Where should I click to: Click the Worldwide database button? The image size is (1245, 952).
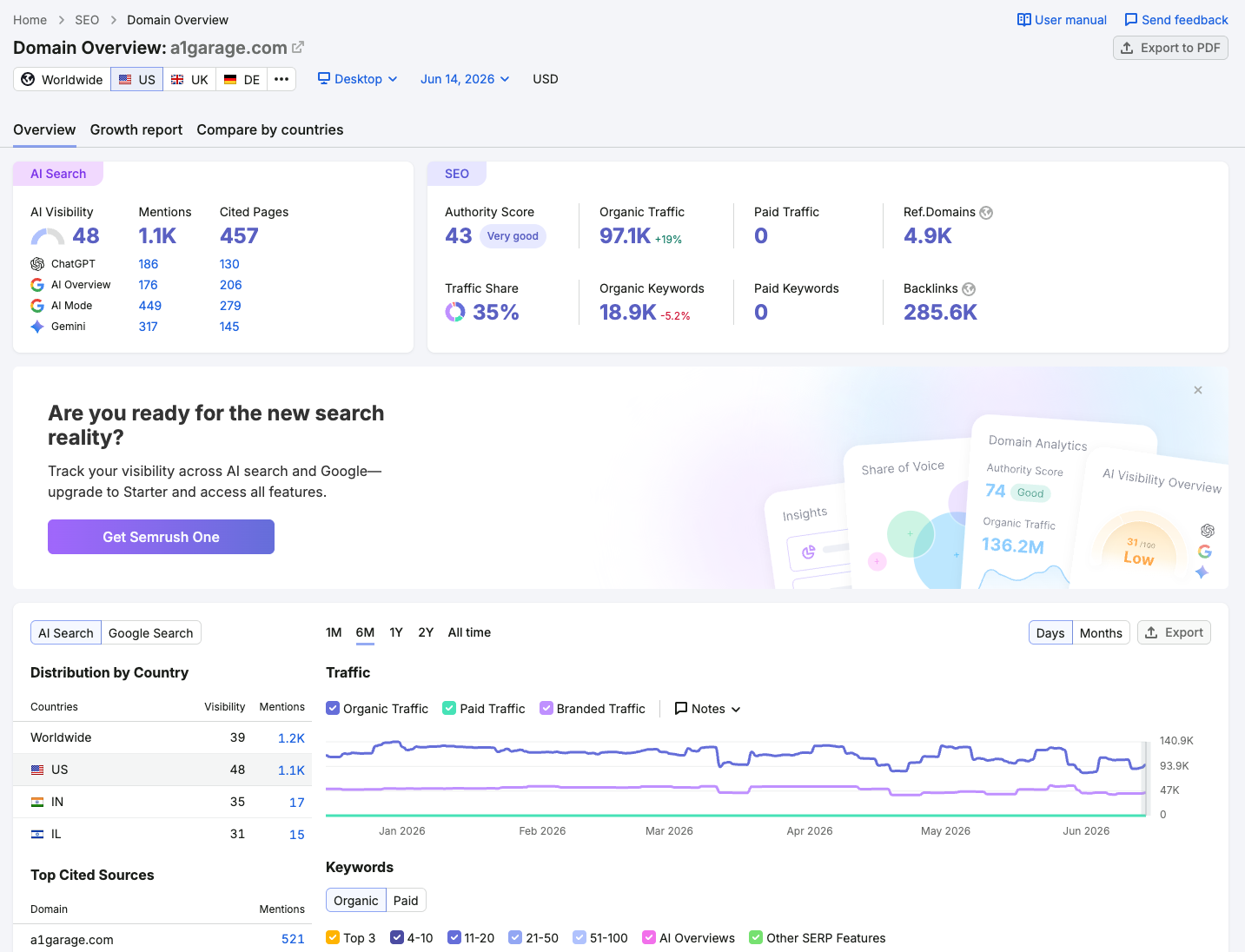62,79
